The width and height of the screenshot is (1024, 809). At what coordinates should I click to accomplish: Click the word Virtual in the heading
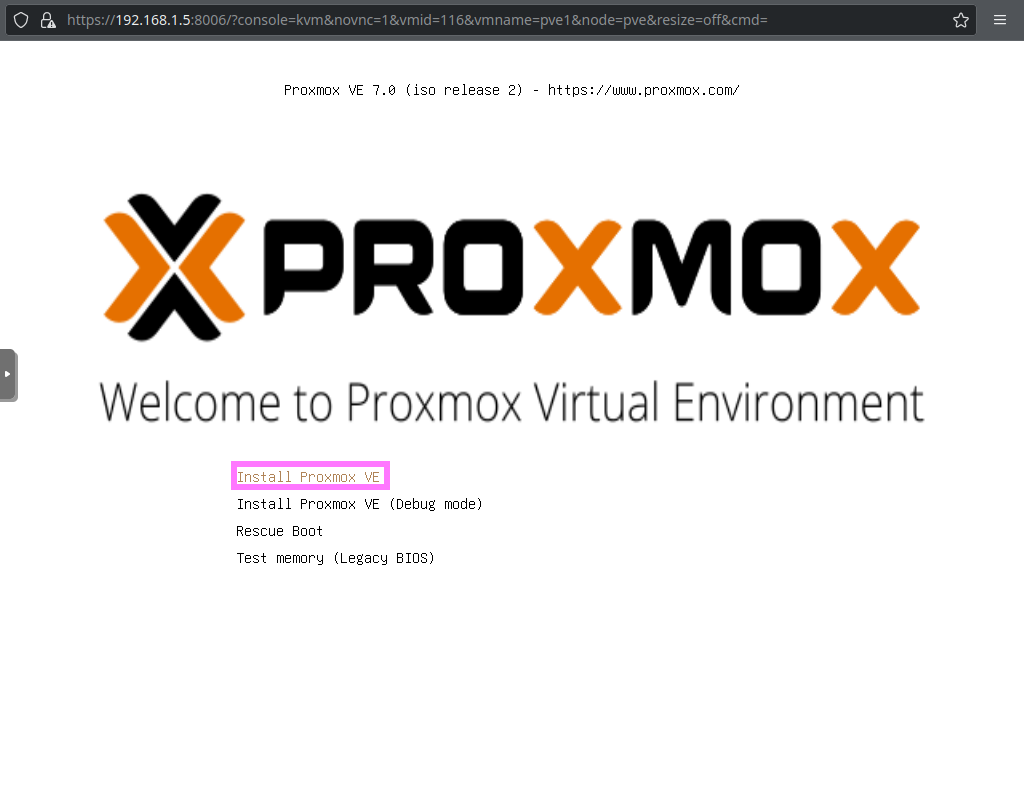pyautogui.click(x=596, y=402)
